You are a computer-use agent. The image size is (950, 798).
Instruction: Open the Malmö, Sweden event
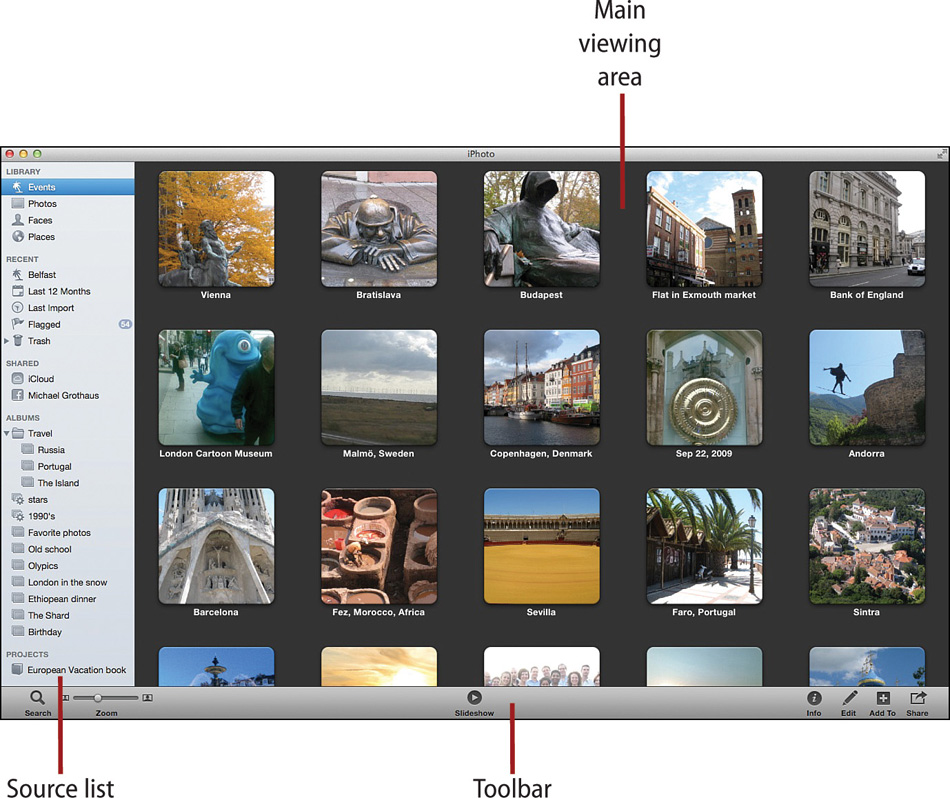(x=379, y=387)
